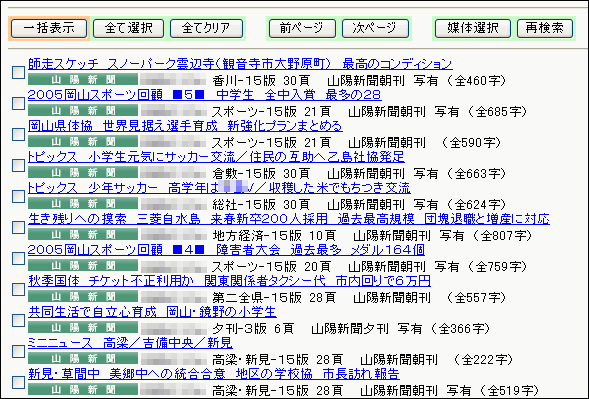Select all items with 全て選択
This screenshot has width=589, height=399.
[x=128, y=28]
